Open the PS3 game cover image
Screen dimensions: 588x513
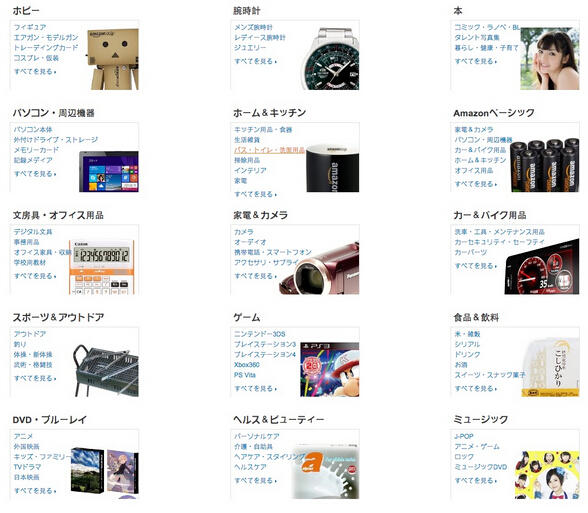click(330, 369)
